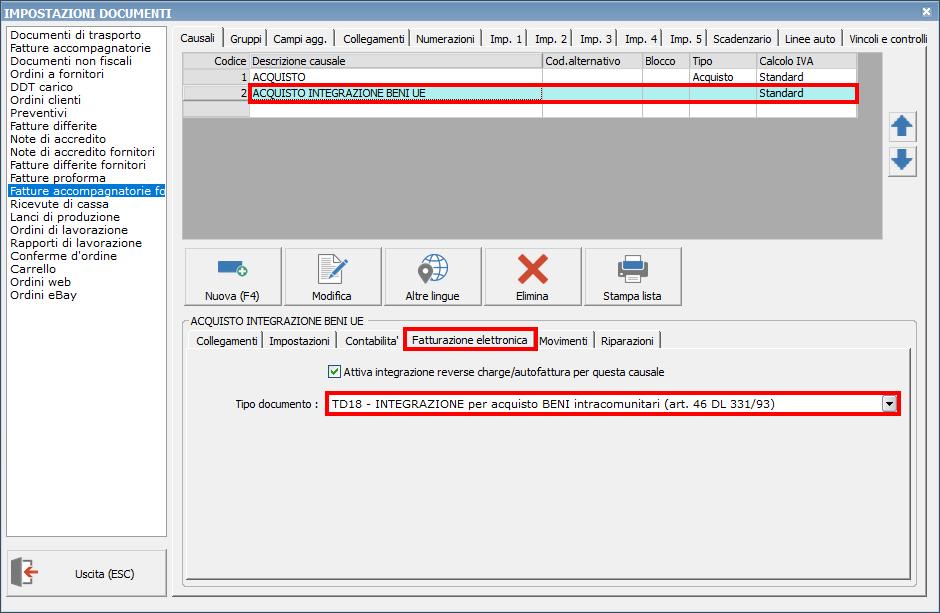Click the Cod.alternativo column header
The height and width of the screenshot is (613, 940).
click(x=592, y=61)
